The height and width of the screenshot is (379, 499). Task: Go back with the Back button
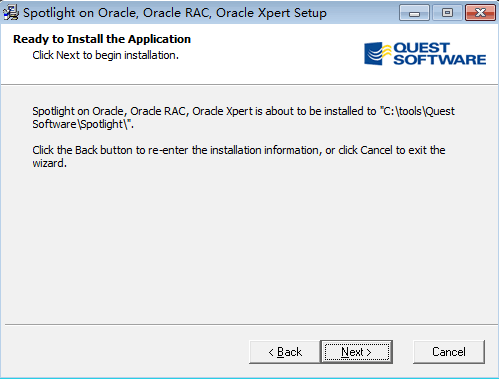pos(285,352)
